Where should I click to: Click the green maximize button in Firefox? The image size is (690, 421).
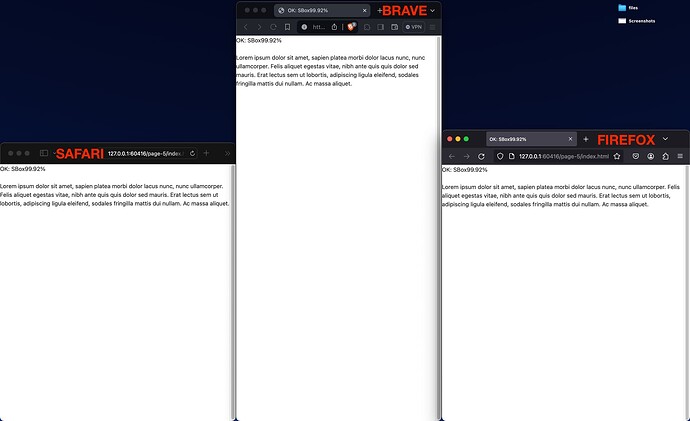tap(466, 139)
